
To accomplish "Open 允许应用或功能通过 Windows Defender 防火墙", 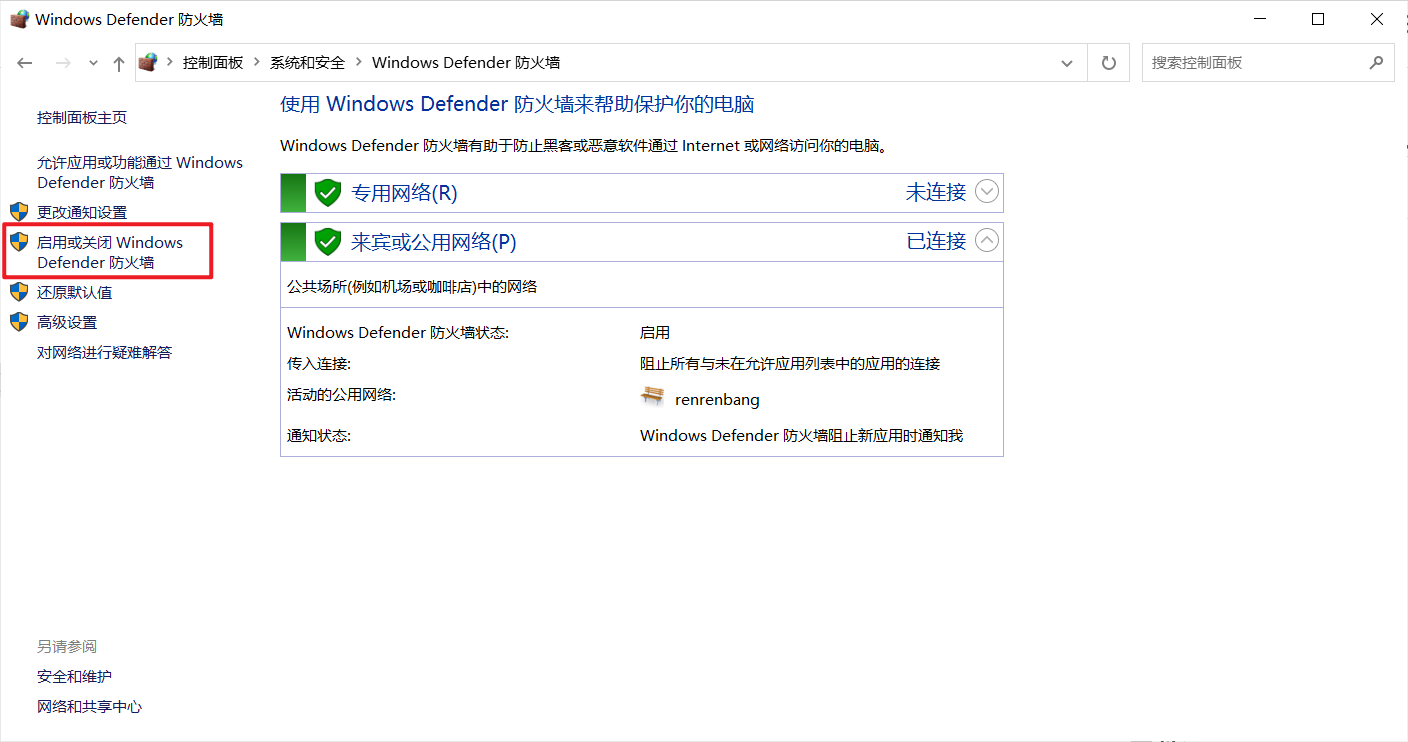I will 139,172.
